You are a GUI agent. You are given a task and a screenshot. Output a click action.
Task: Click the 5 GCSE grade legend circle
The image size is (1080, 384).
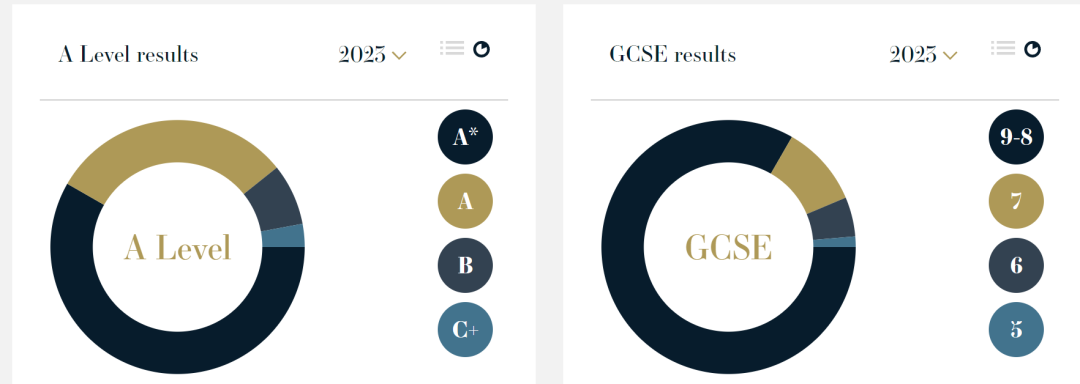click(1016, 330)
